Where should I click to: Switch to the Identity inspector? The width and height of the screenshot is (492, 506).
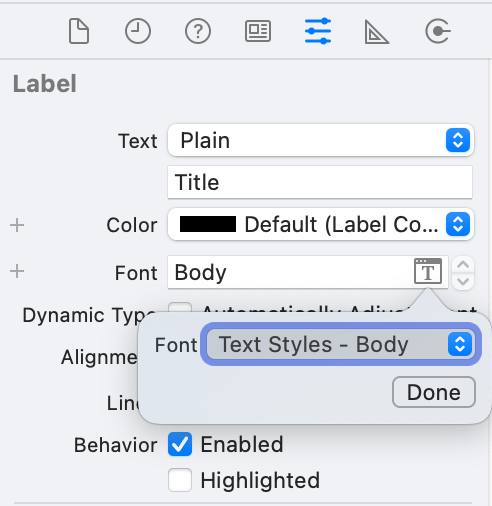pyautogui.click(x=258, y=31)
